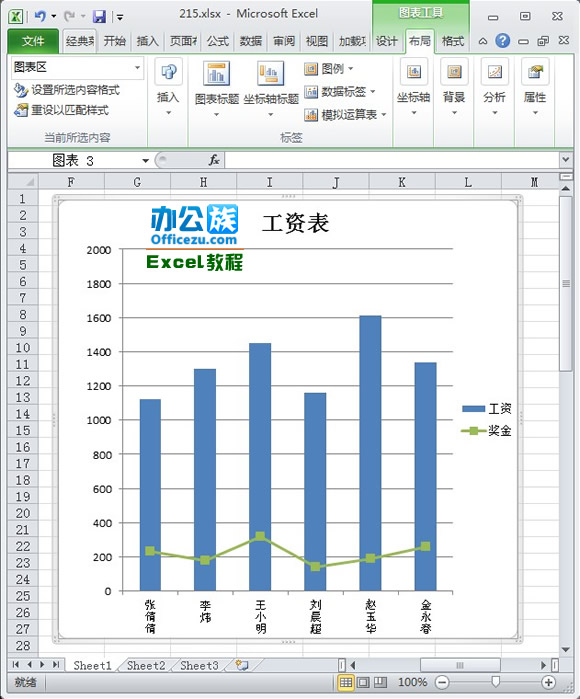Click the 数据标签 data labels icon

[x=311, y=92]
